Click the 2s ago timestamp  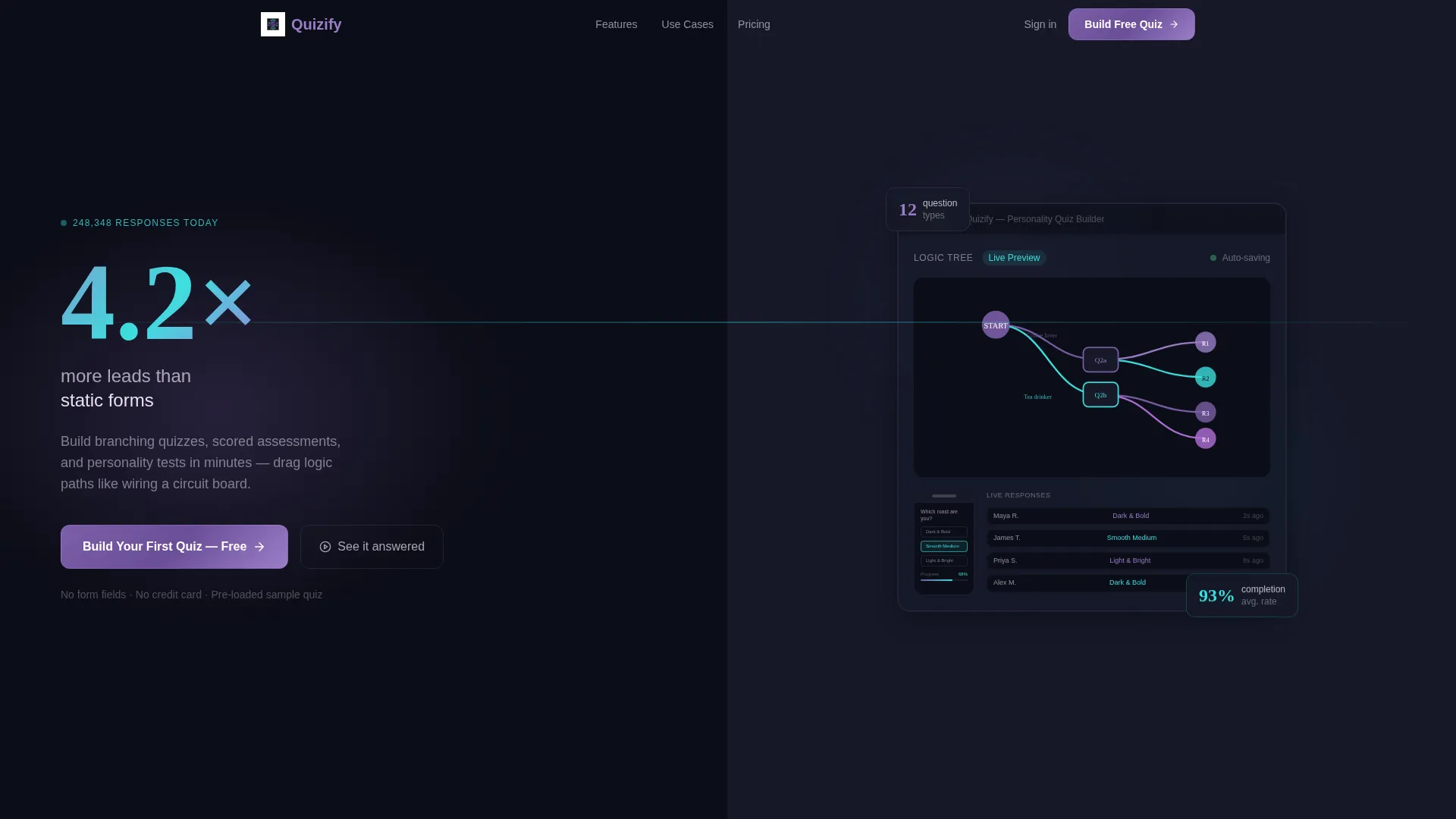[x=1253, y=516]
